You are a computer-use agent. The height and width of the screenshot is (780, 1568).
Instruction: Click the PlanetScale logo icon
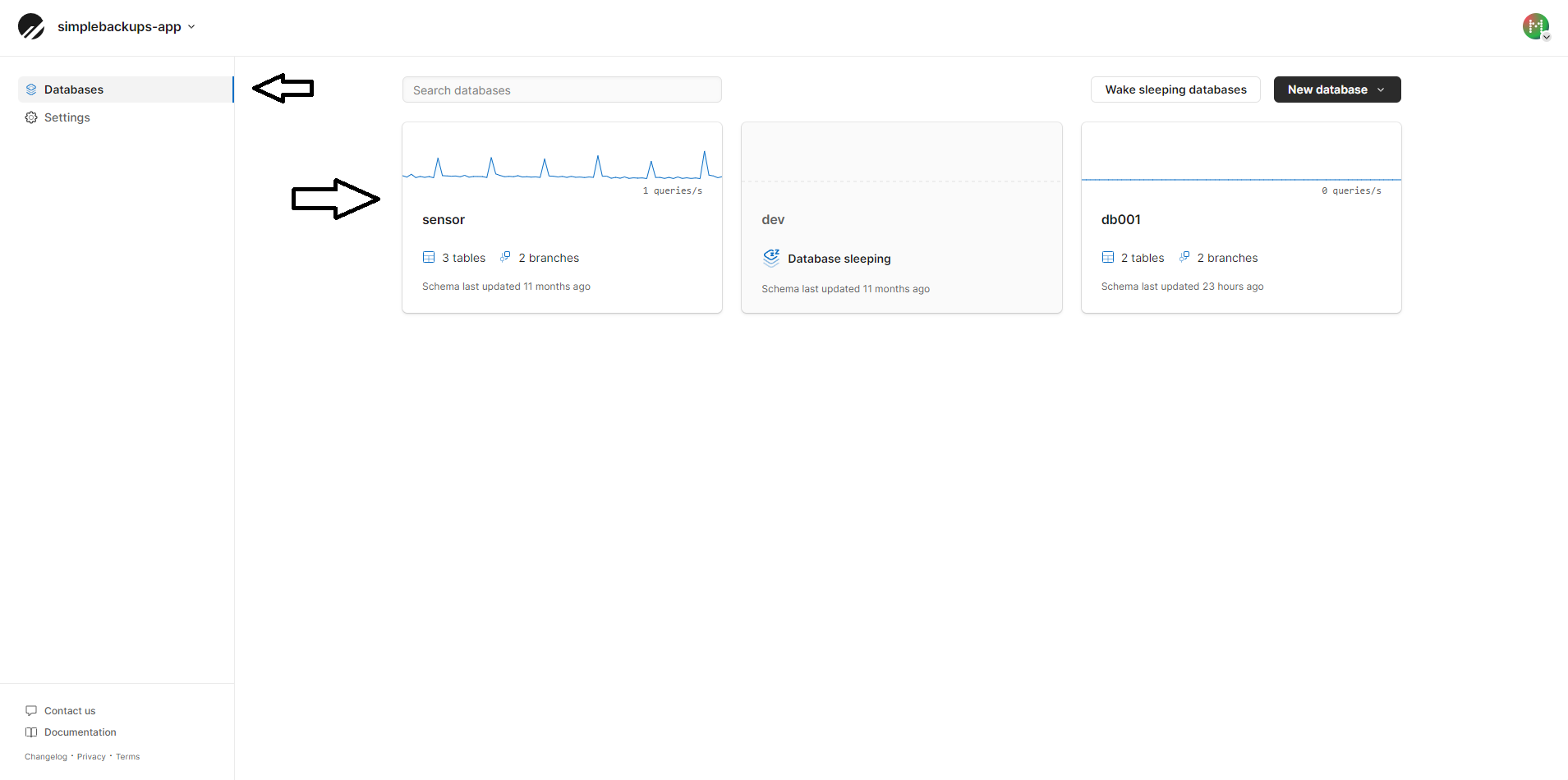pos(31,26)
